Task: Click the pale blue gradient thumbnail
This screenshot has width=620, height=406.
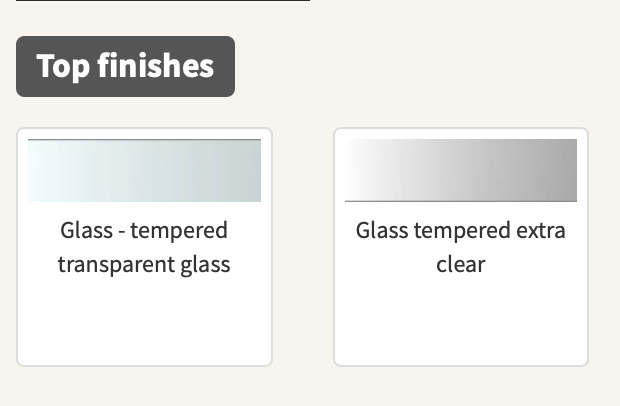Action: 144,171
